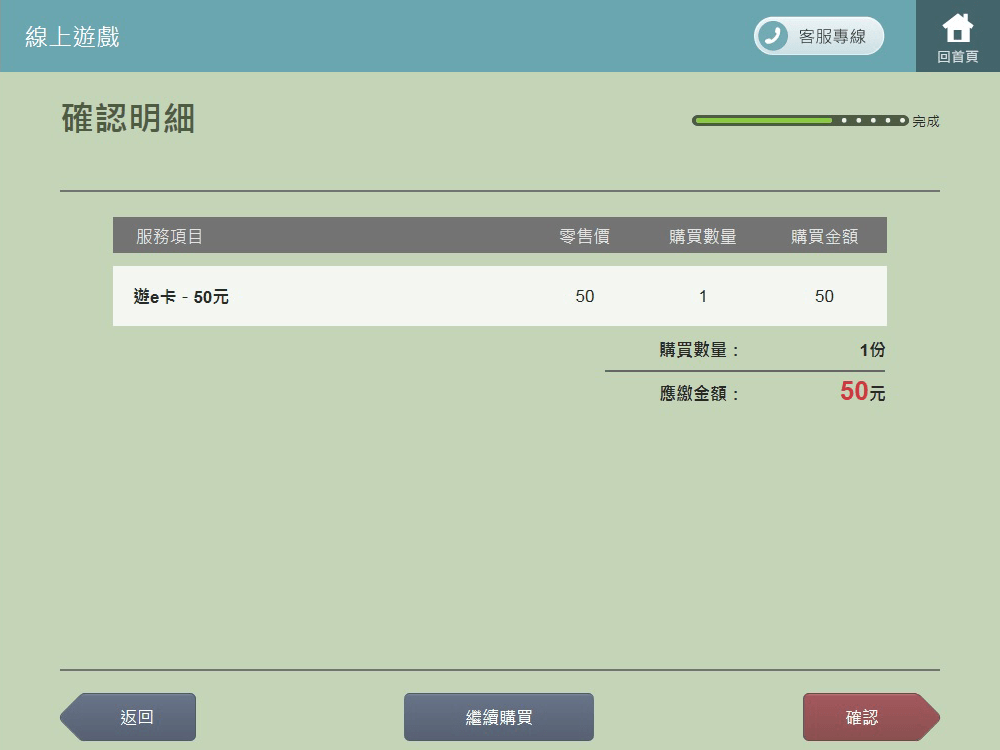Click the 確認明細 page heading
The height and width of the screenshot is (750, 1000).
coord(128,118)
